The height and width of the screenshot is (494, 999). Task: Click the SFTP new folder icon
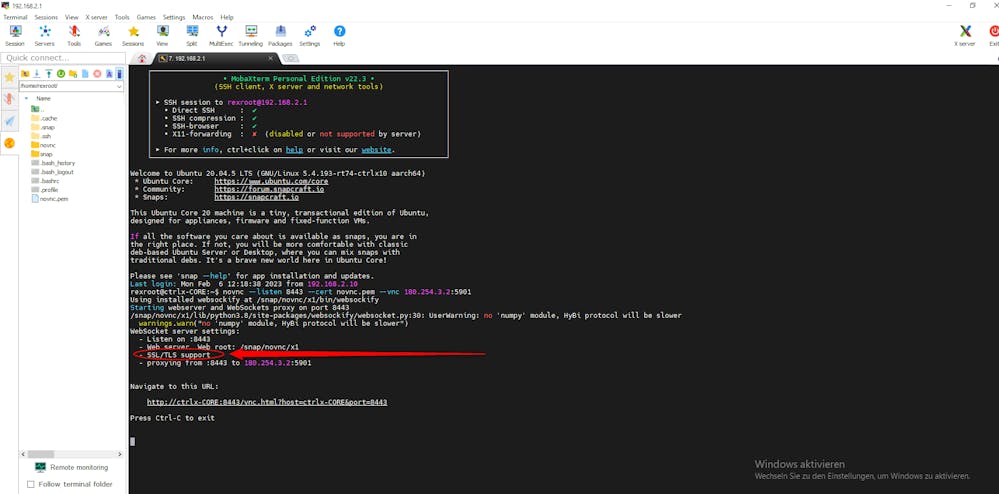pos(73,74)
